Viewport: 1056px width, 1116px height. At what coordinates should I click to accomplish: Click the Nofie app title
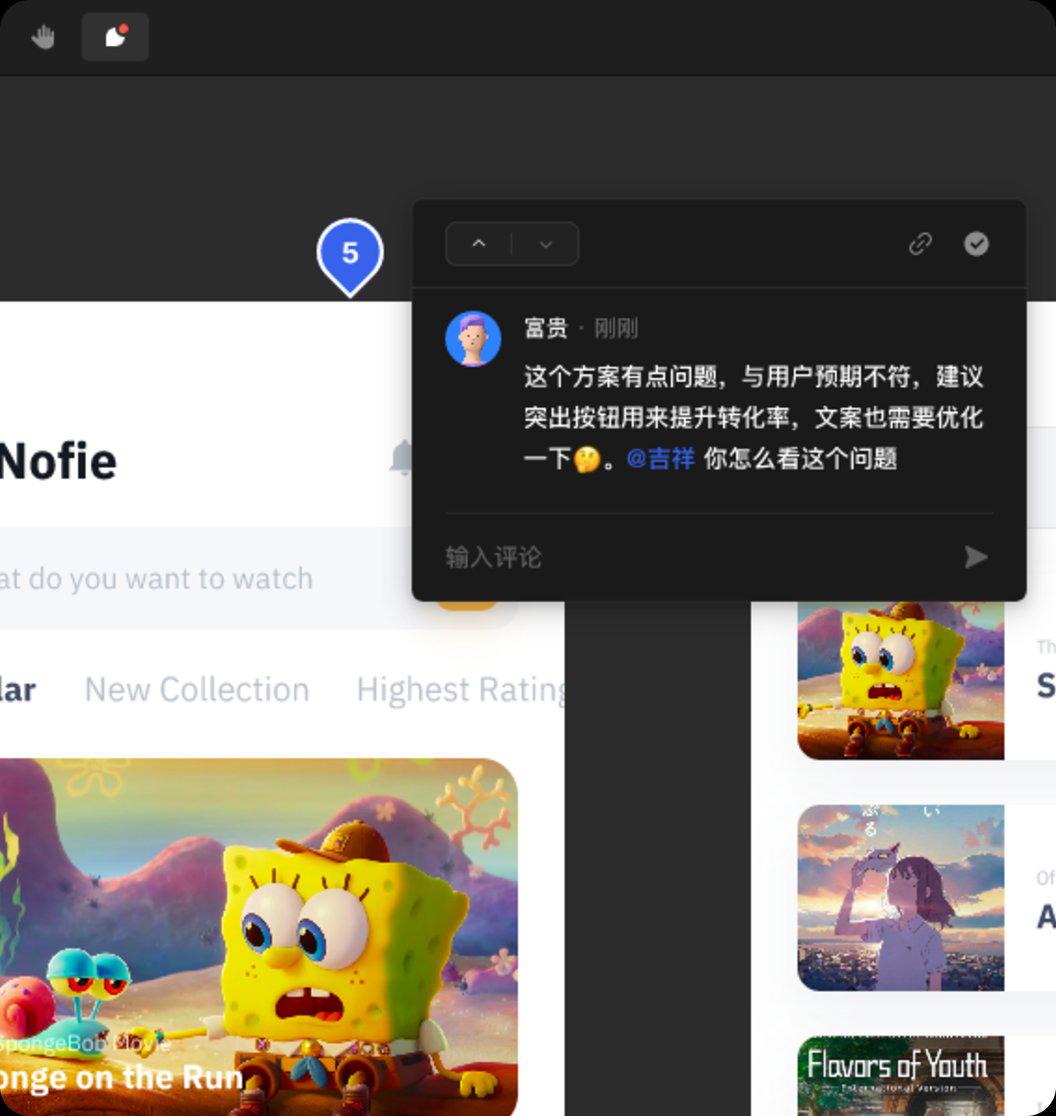pos(58,461)
